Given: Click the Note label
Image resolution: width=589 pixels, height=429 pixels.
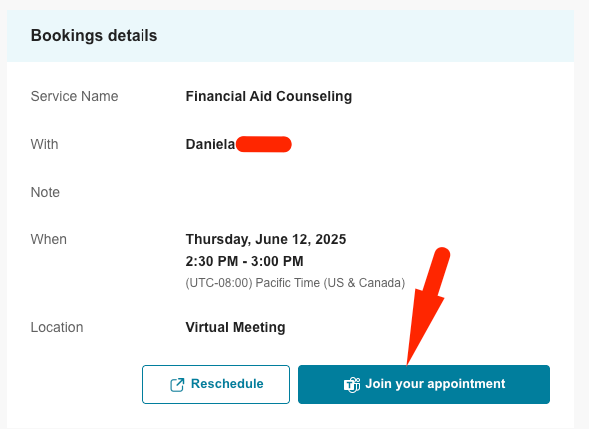Looking at the screenshot, I should coord(45,192).
